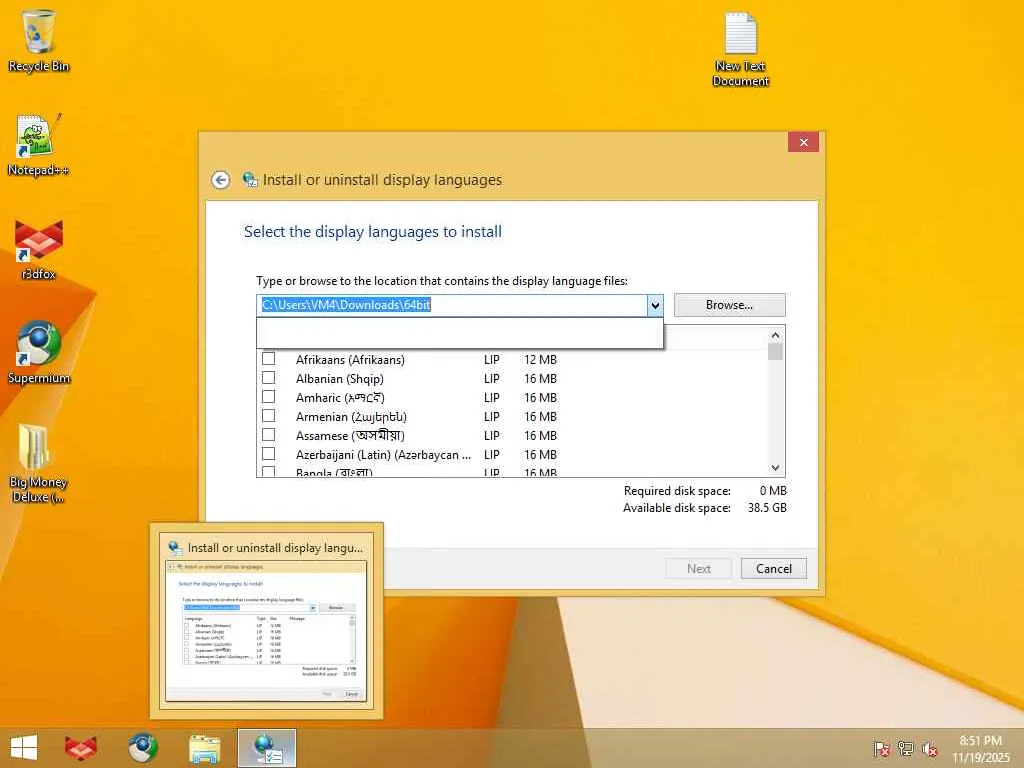Check the Albanian (Shqip) language box
1024x768 pixels.
[x=268, y=378]
